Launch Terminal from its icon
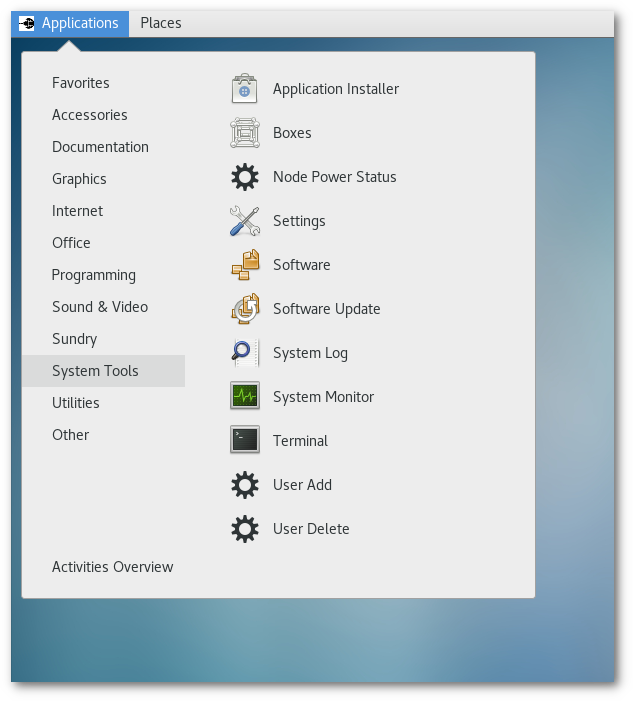633x701 pixels. tap(245, 441)
